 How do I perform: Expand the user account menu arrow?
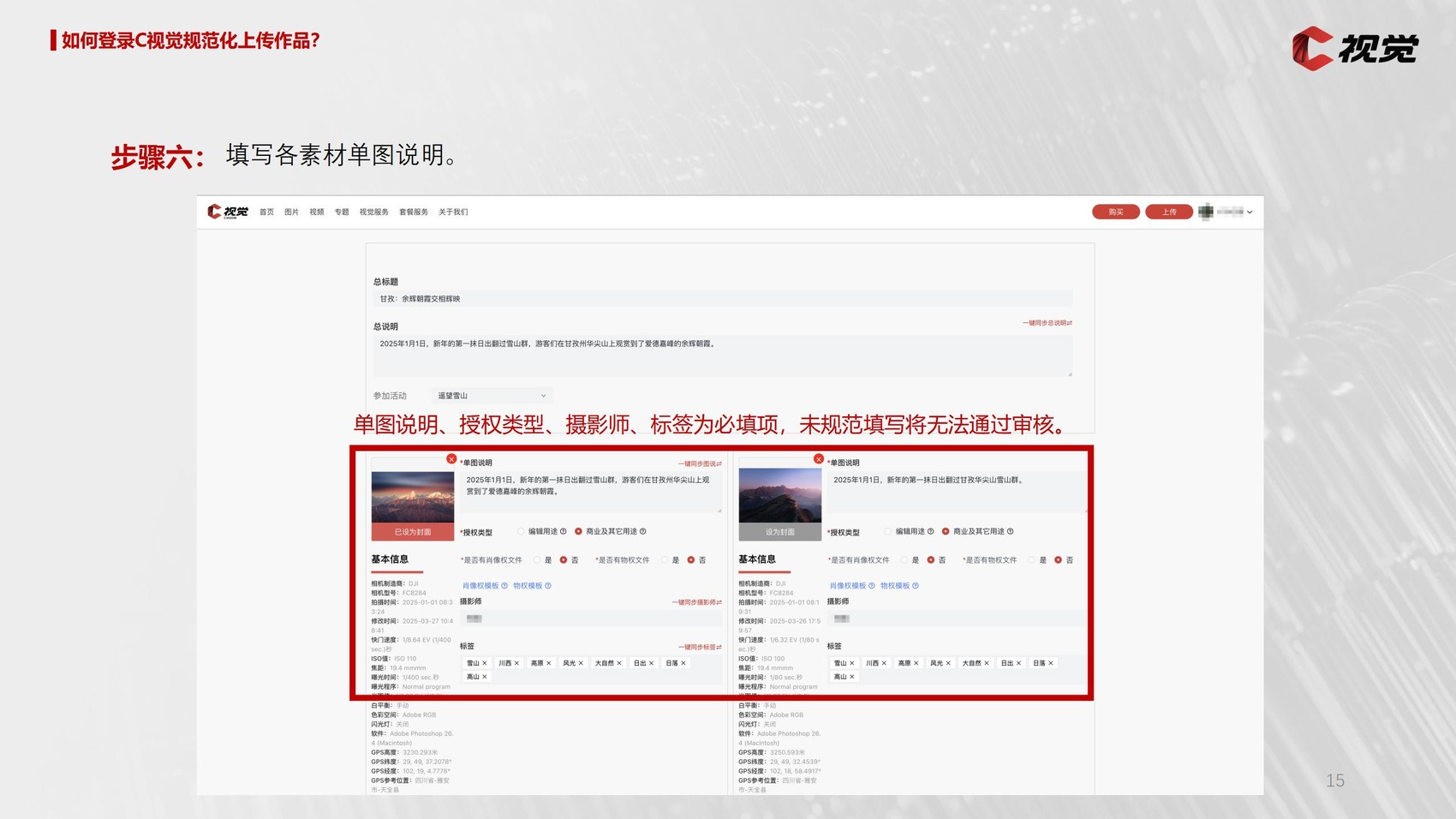tap(1250, 212)
